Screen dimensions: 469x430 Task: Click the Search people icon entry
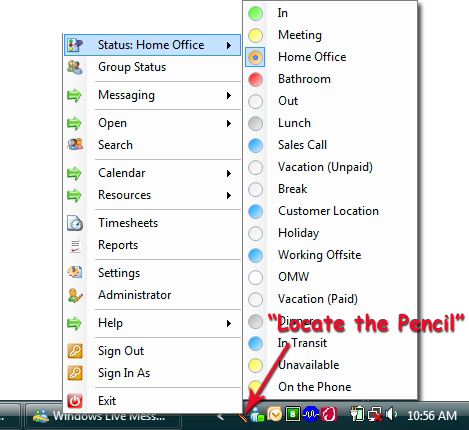152,145
